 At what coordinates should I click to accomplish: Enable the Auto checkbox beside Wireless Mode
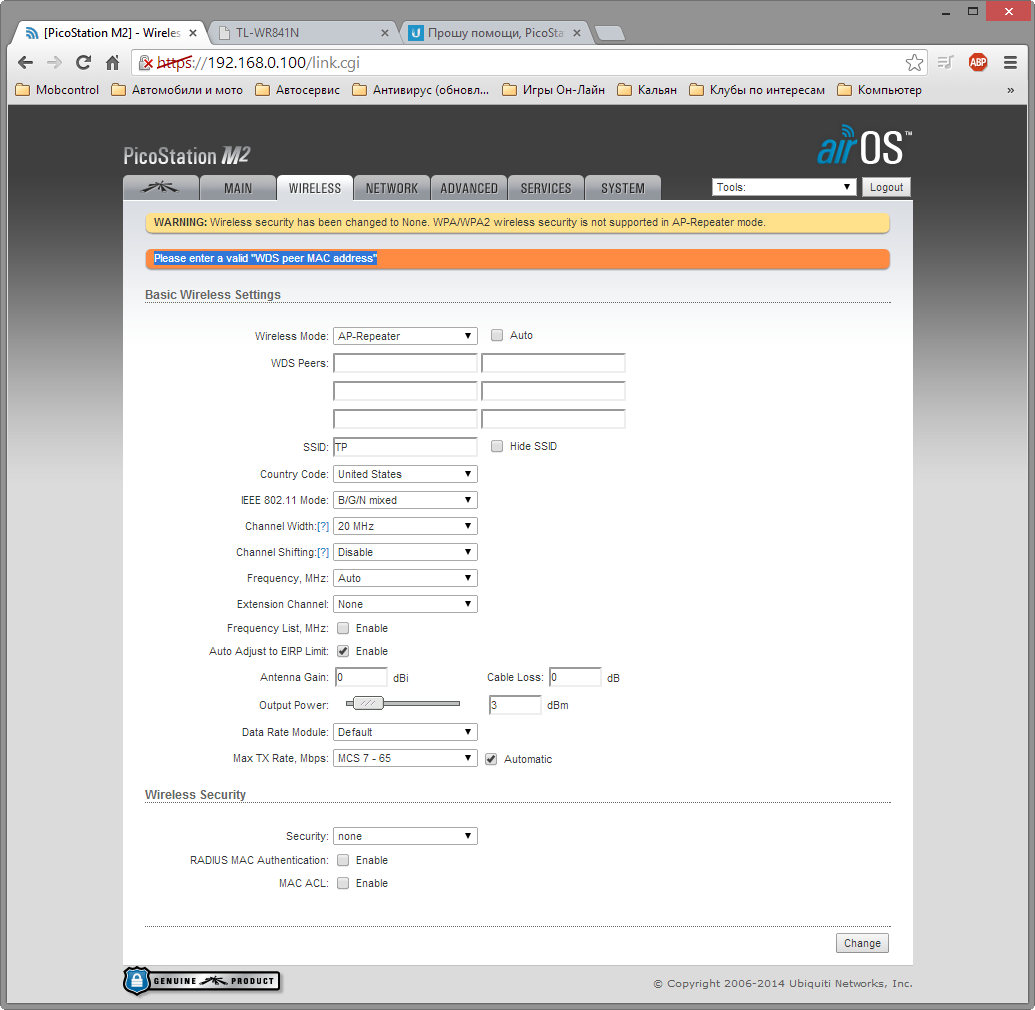[x=497, y=335]
